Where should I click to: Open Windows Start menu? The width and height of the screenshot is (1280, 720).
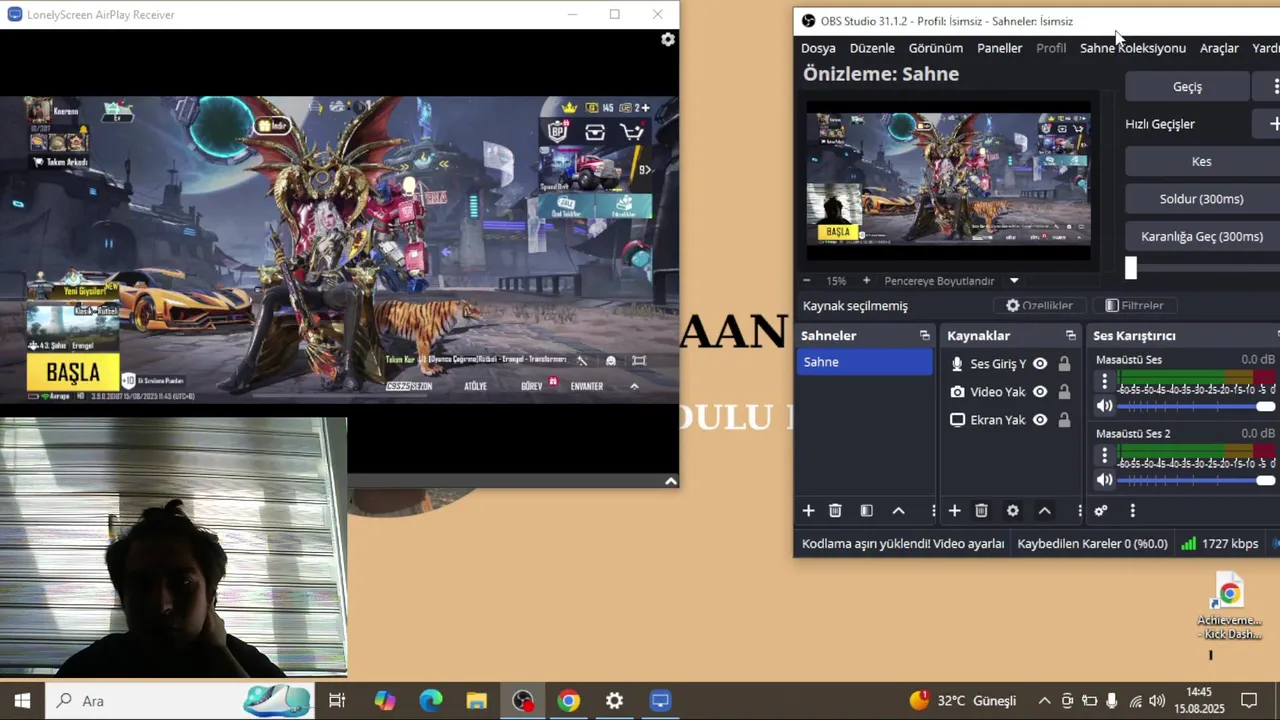pyautogui.click(x=22, y=701)
